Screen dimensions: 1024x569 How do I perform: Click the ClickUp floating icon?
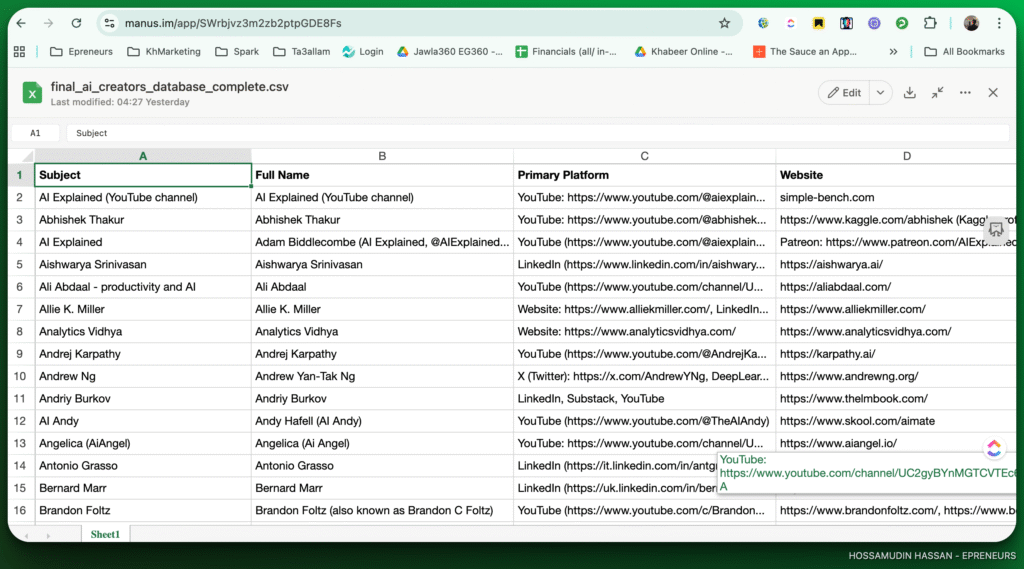(994, 449)
